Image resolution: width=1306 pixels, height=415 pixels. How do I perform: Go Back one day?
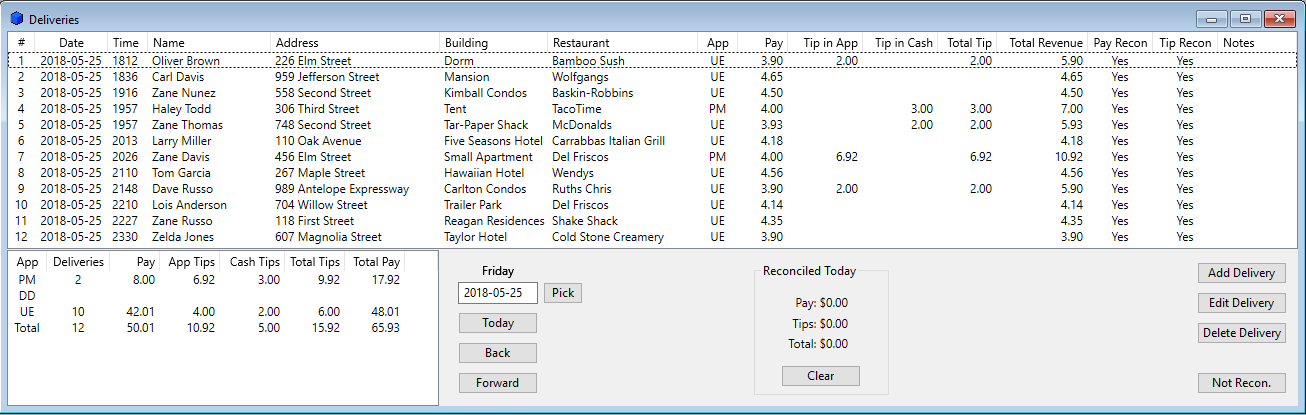point(498,353)
